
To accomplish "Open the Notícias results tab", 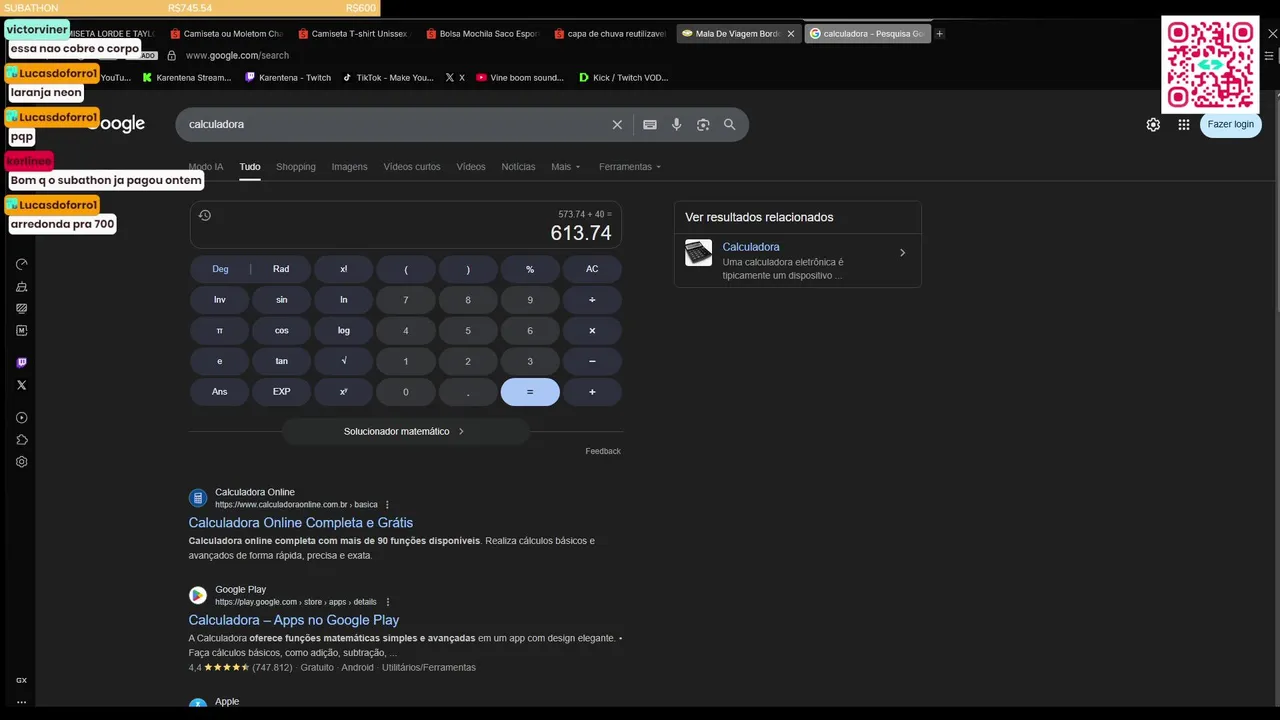I will [x=518, y=167].
